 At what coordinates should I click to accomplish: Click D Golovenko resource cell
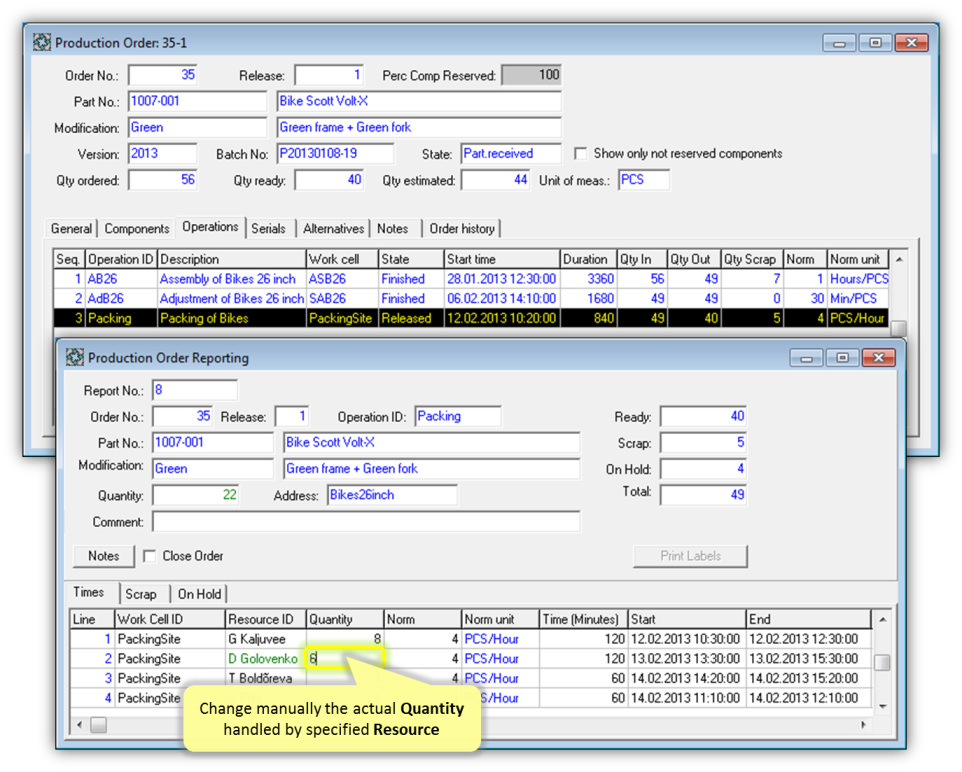(x=266, y=658)
